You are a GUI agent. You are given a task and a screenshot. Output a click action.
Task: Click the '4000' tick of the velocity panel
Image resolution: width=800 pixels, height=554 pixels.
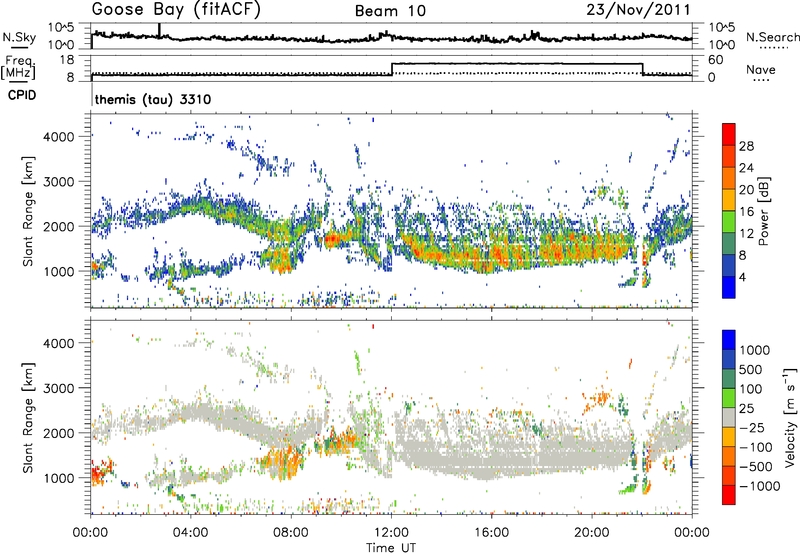(59, 343)
